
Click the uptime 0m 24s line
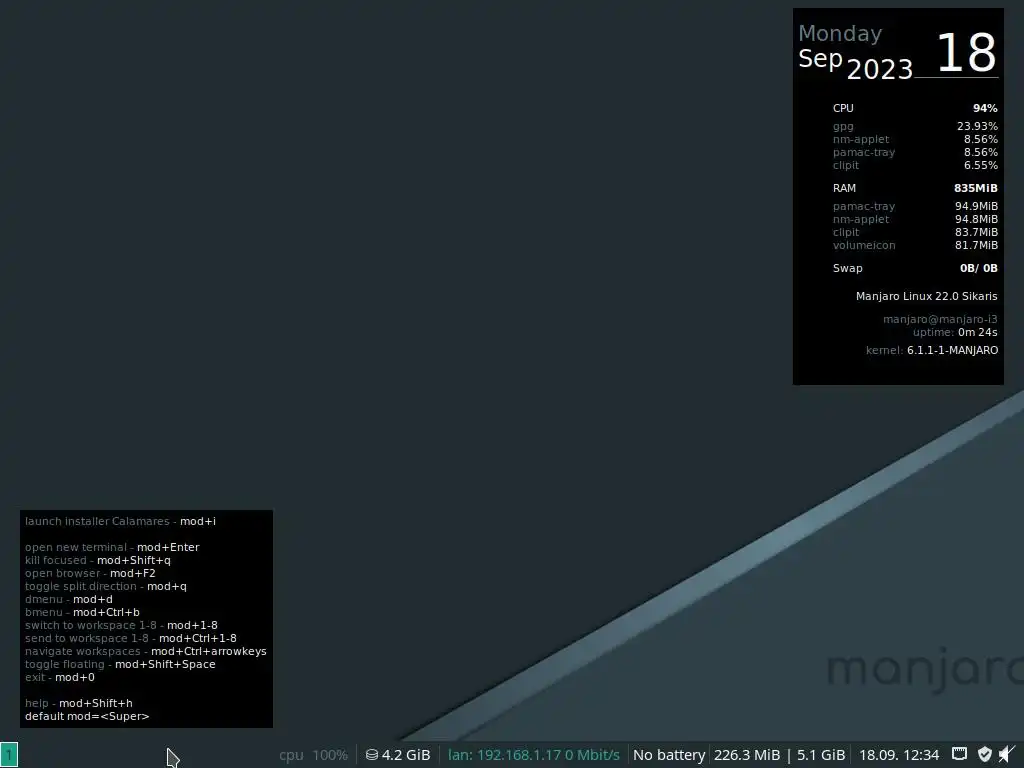[955, 332]
